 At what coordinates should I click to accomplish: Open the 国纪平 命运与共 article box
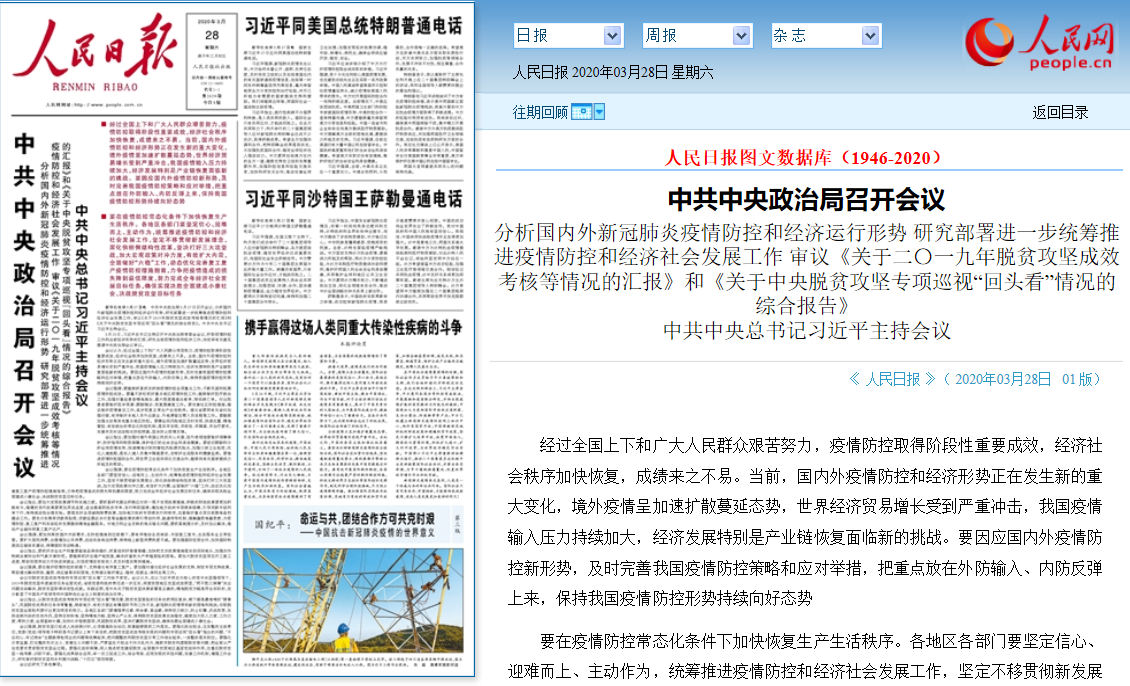352,524
